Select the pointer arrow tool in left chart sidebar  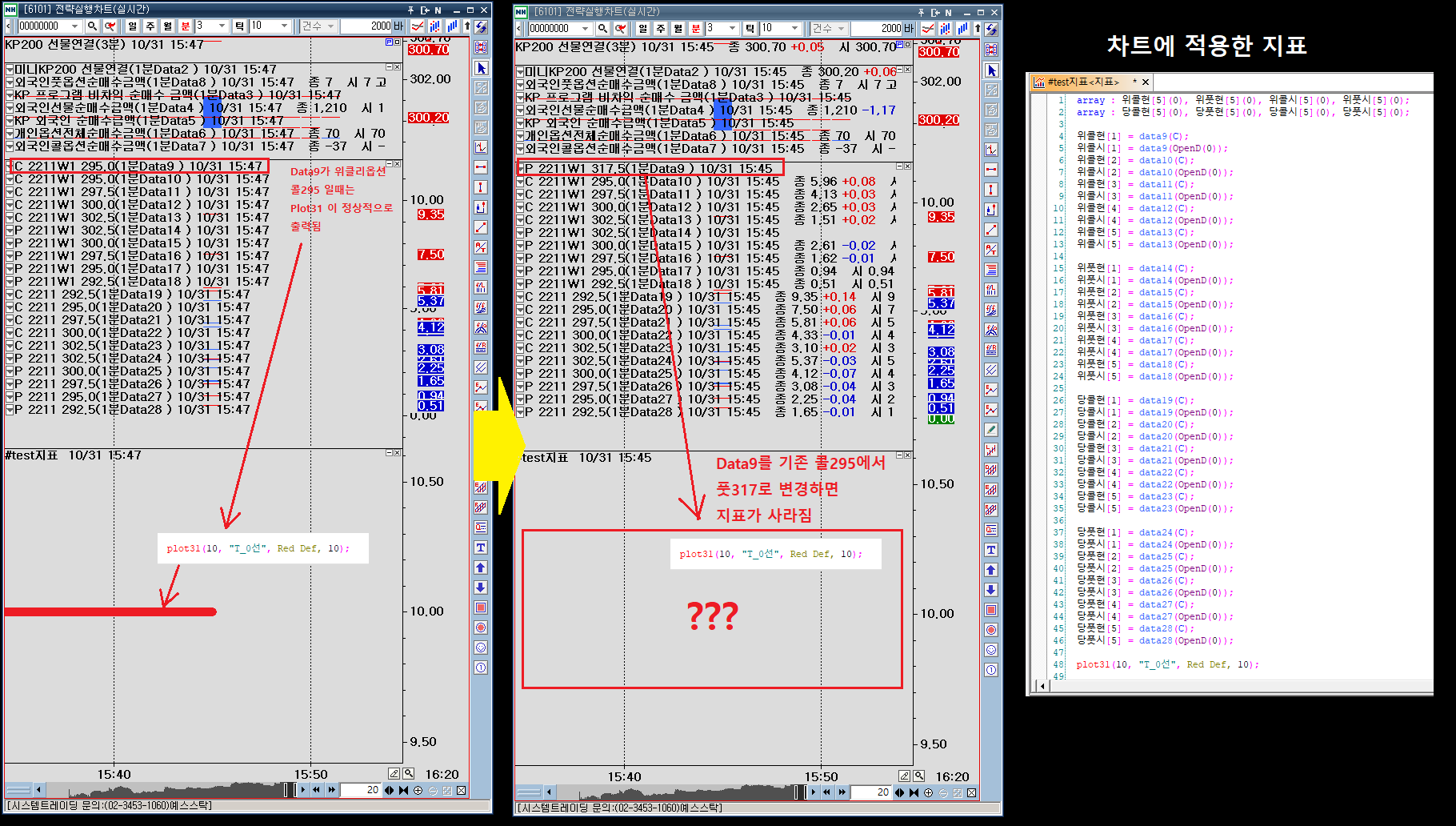point(481,68)
